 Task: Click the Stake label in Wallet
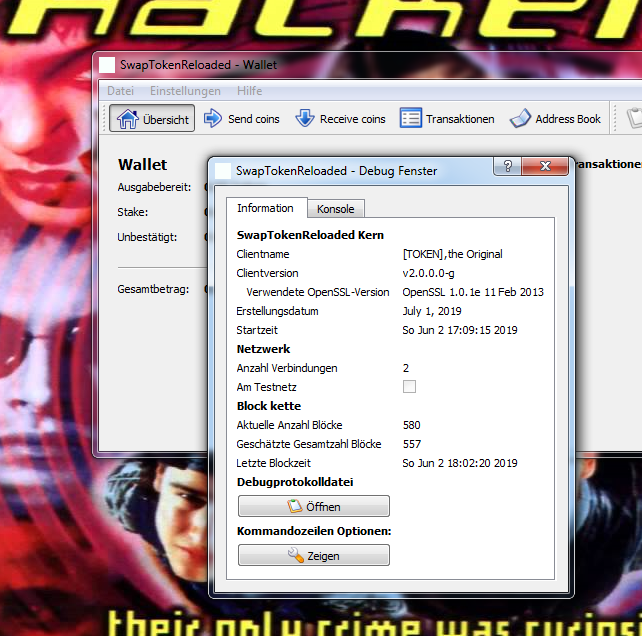point(133,212)
